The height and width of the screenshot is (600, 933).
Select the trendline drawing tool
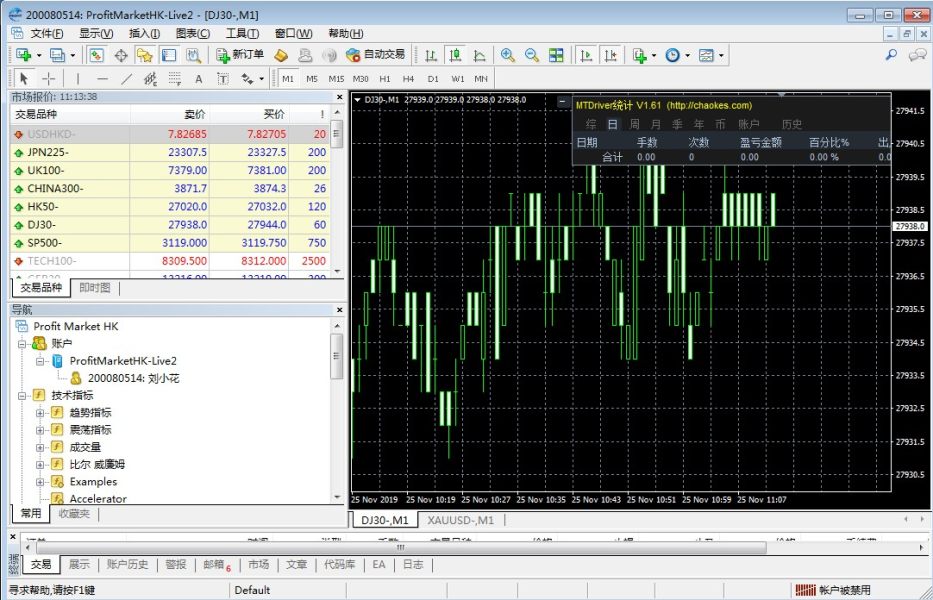[x=127, y=79]
